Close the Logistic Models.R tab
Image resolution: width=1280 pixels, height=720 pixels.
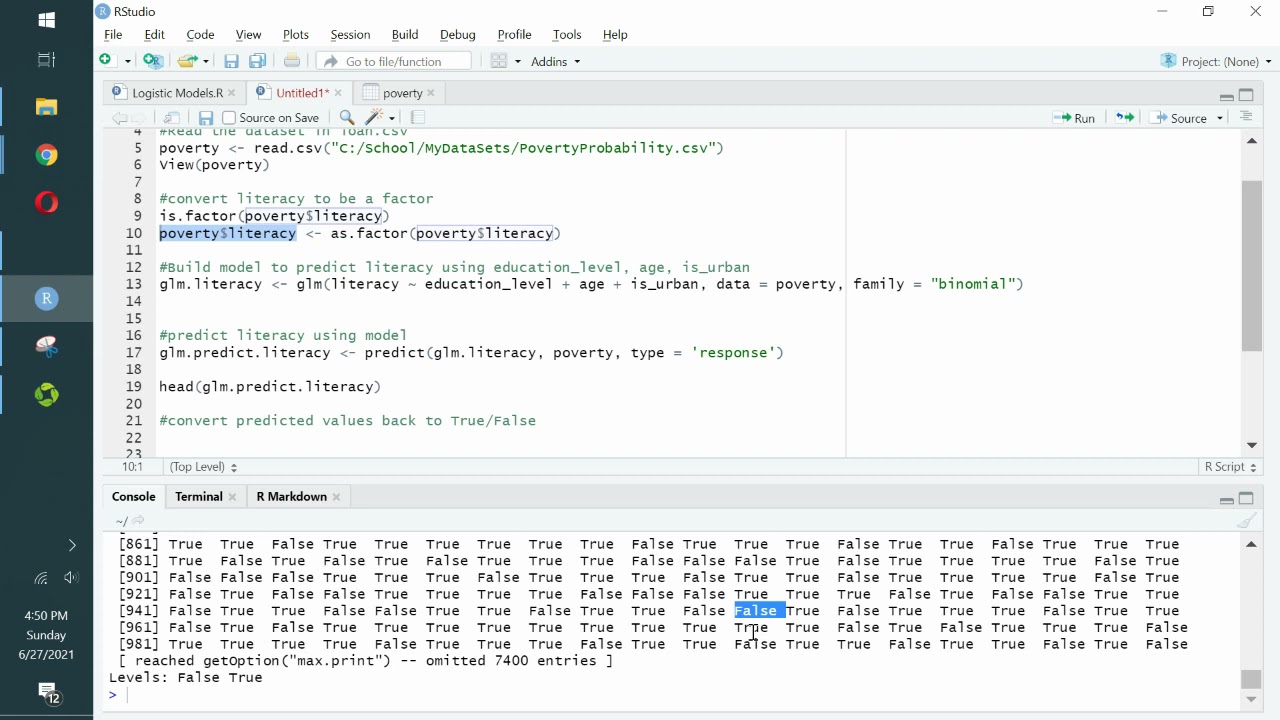click(x=231, y=93)
